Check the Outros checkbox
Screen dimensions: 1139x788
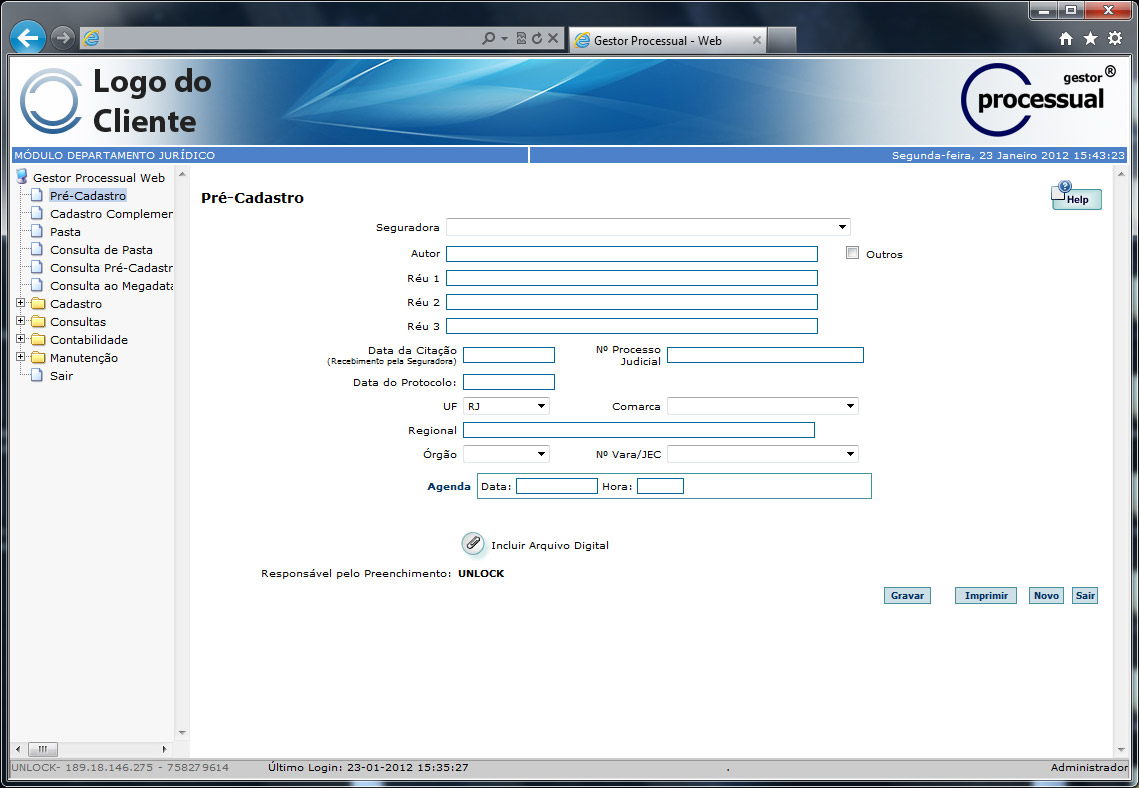pyautogui.click(x=852, y=253)
